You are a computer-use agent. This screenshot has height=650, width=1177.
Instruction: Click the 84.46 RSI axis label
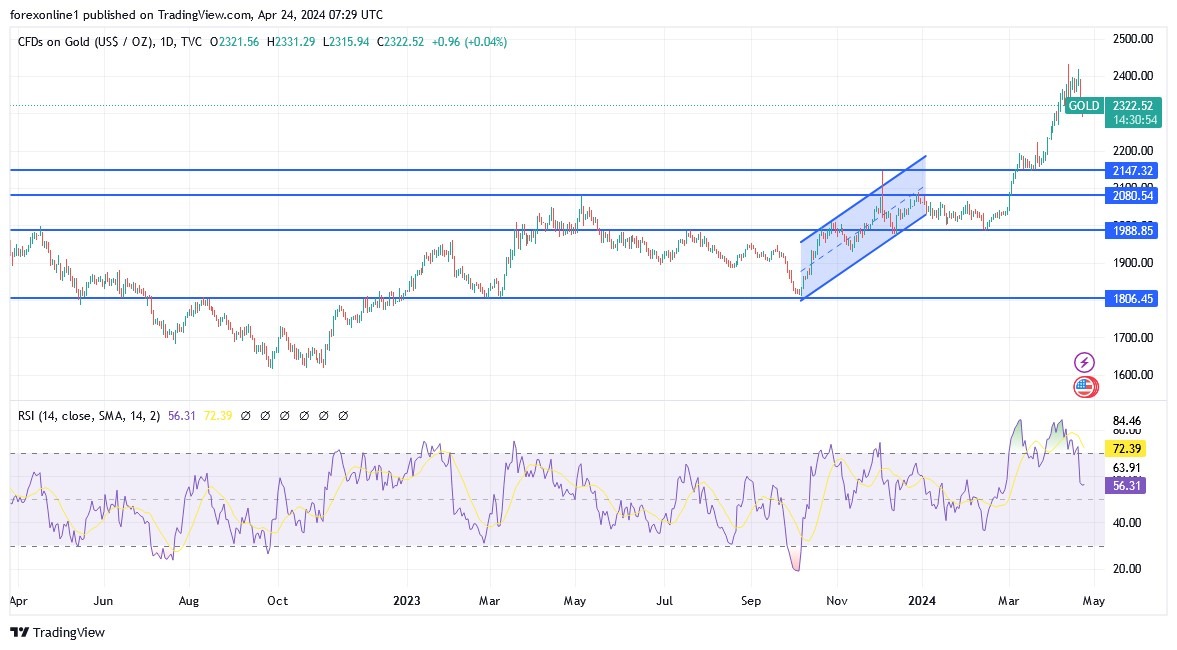(1127, 421)
